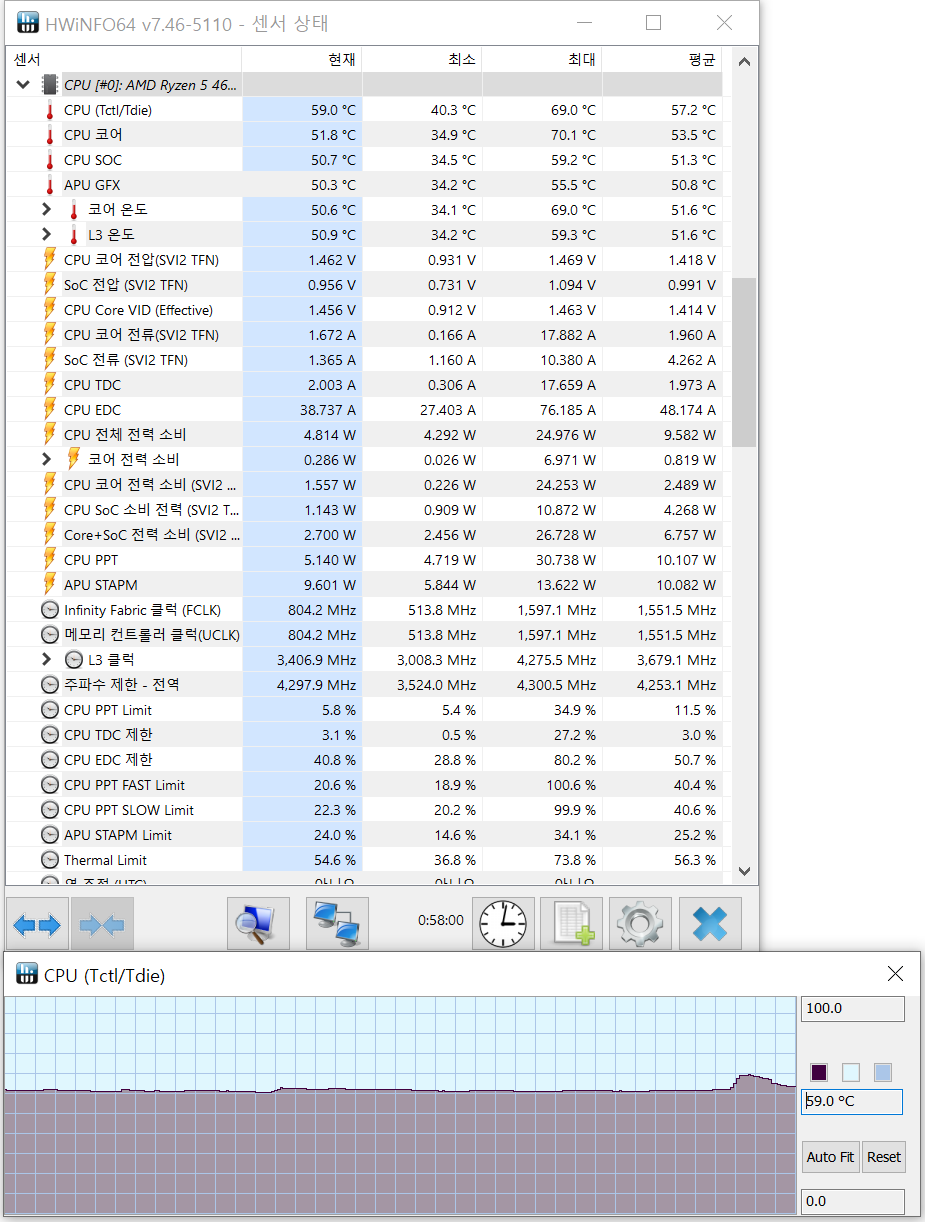Click the 59.0 °C current value field

[x=853, y=1101]
